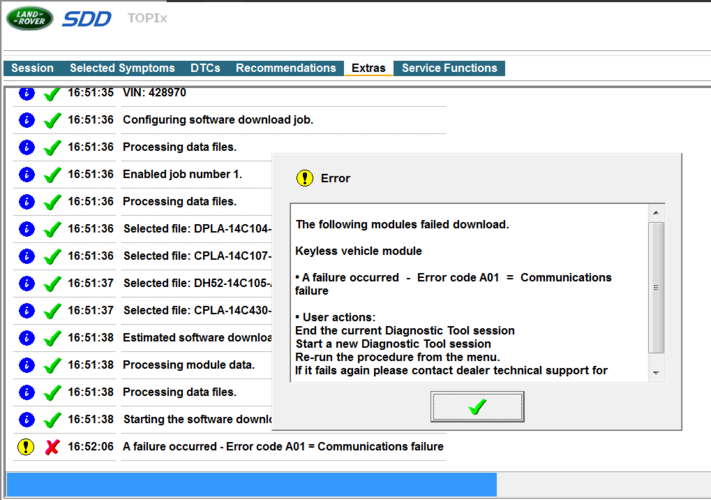Click the Land Rover logo
The width and height of the screenshot is (711, 500).
click(30, 18)
